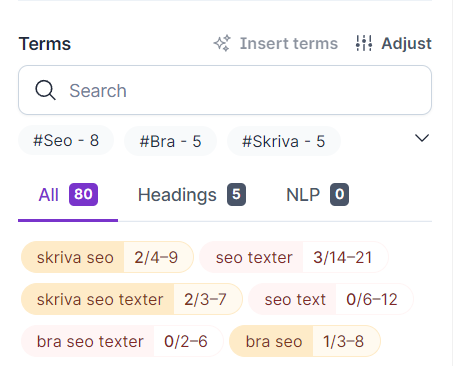Click the Terms heading
453x366 pixels.
45,44
